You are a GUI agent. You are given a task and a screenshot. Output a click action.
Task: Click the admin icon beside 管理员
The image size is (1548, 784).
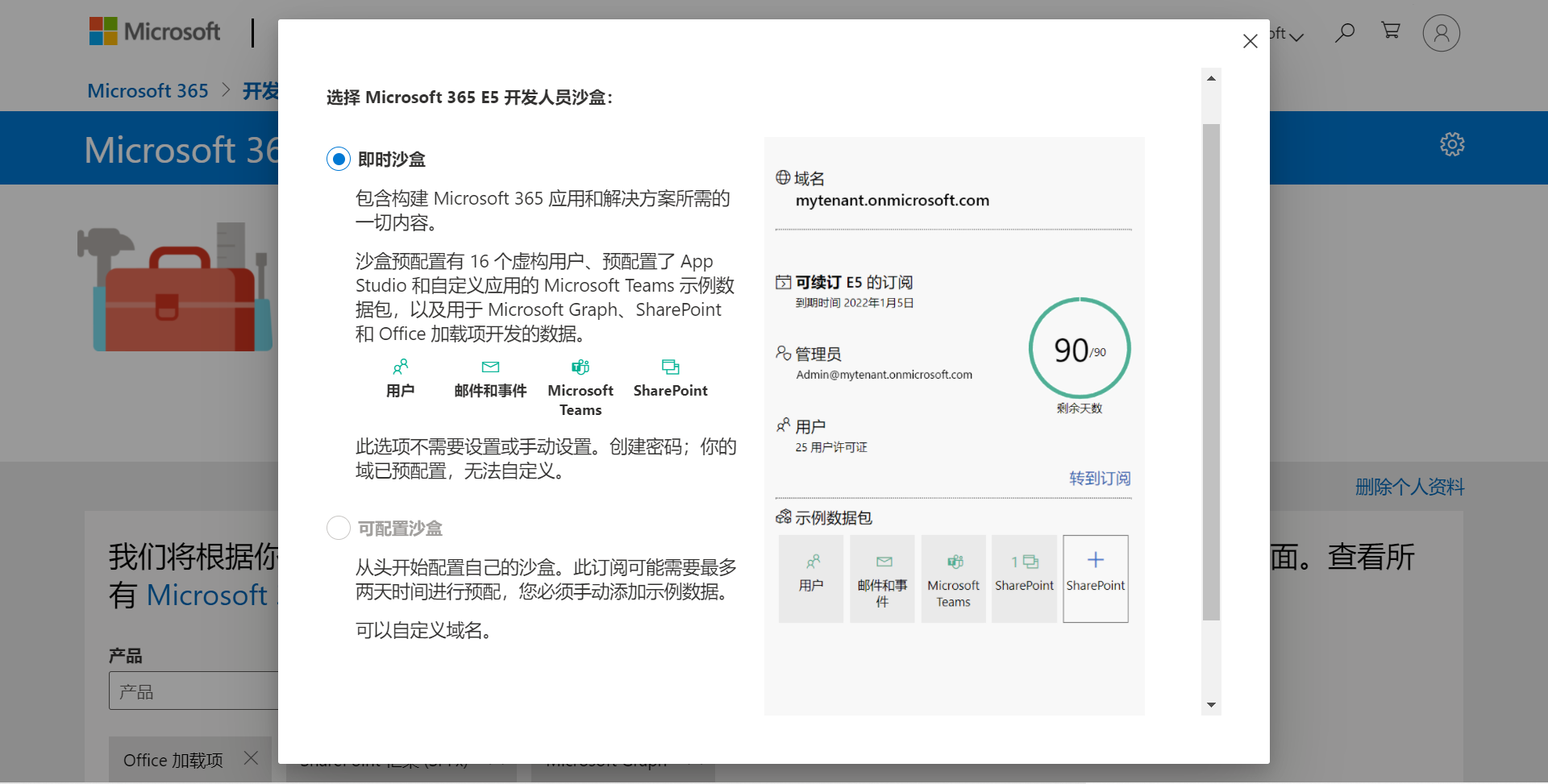784,353
